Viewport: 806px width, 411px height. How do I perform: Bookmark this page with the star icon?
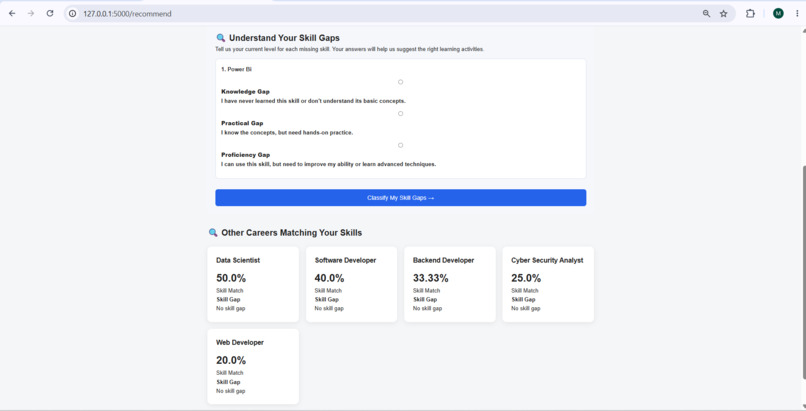coord(723,14)
